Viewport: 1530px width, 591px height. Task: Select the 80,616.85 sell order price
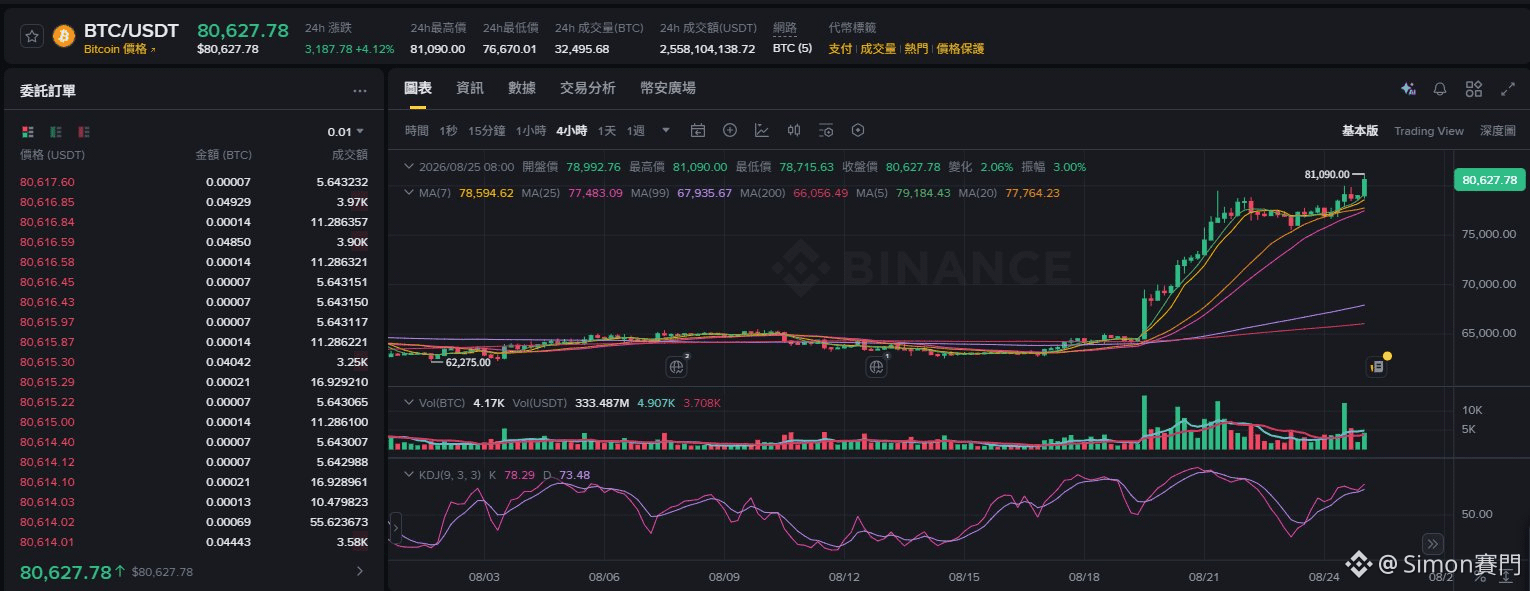coord(47,202)
